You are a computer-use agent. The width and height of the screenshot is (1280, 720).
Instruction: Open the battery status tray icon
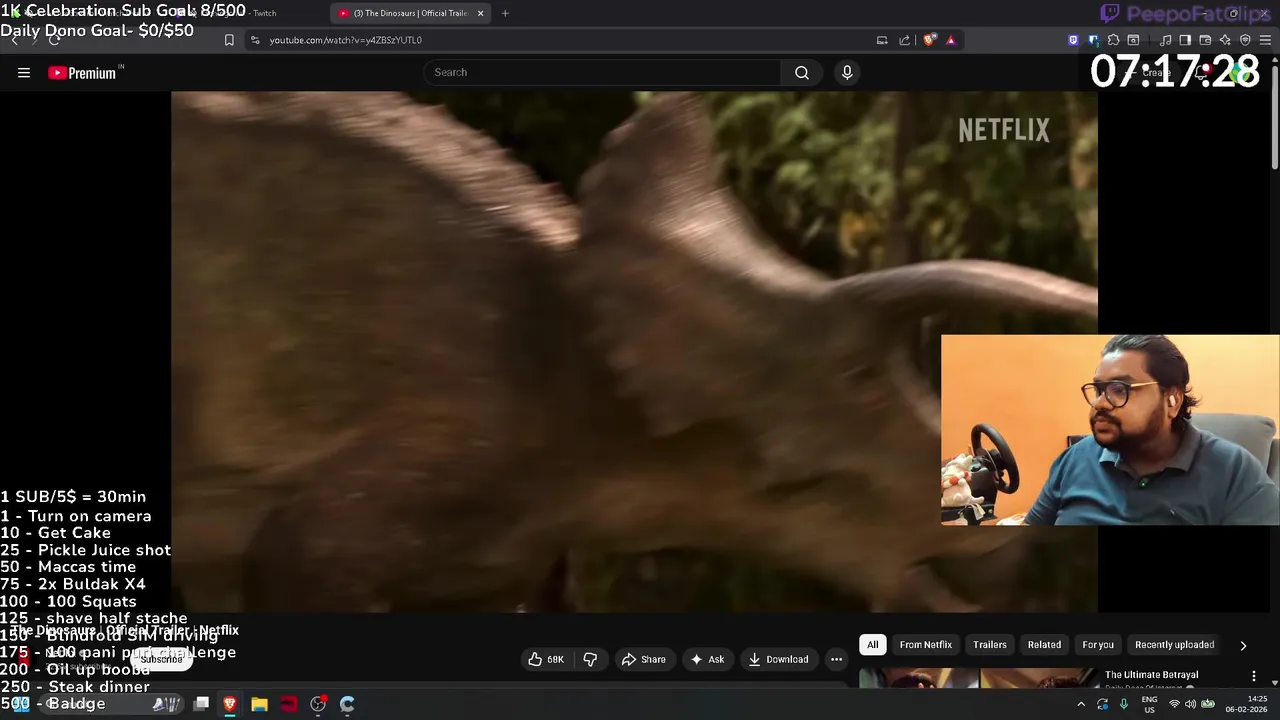(1207, 704)
